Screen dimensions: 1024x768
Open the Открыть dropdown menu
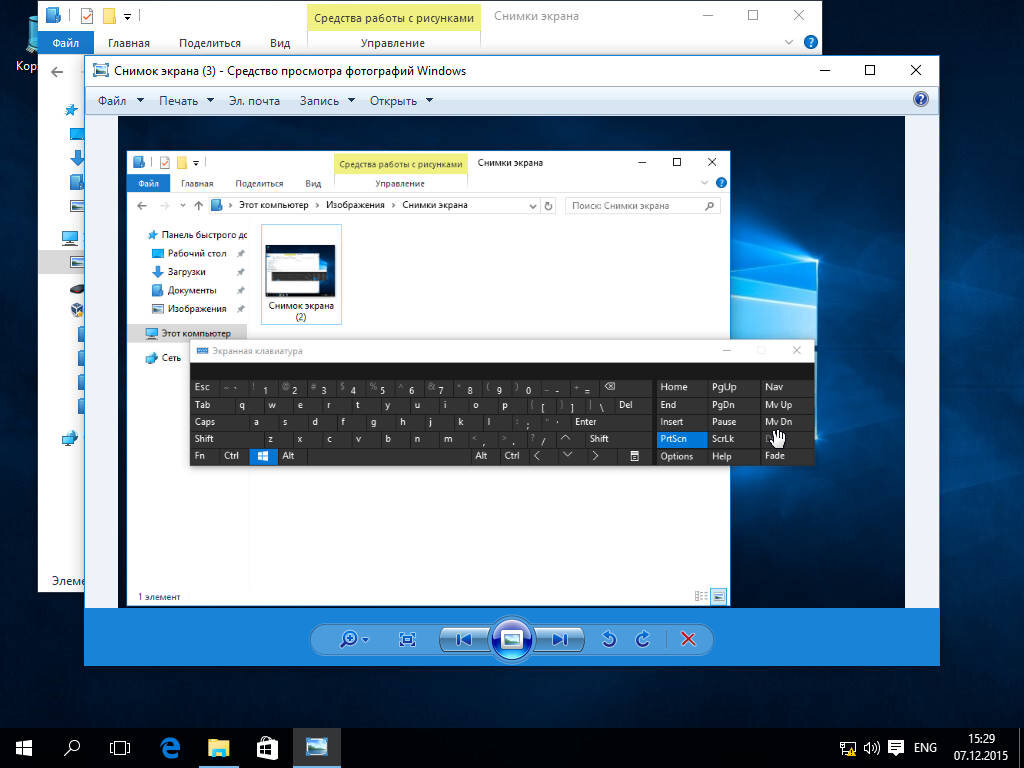click(x=401, y=101)
